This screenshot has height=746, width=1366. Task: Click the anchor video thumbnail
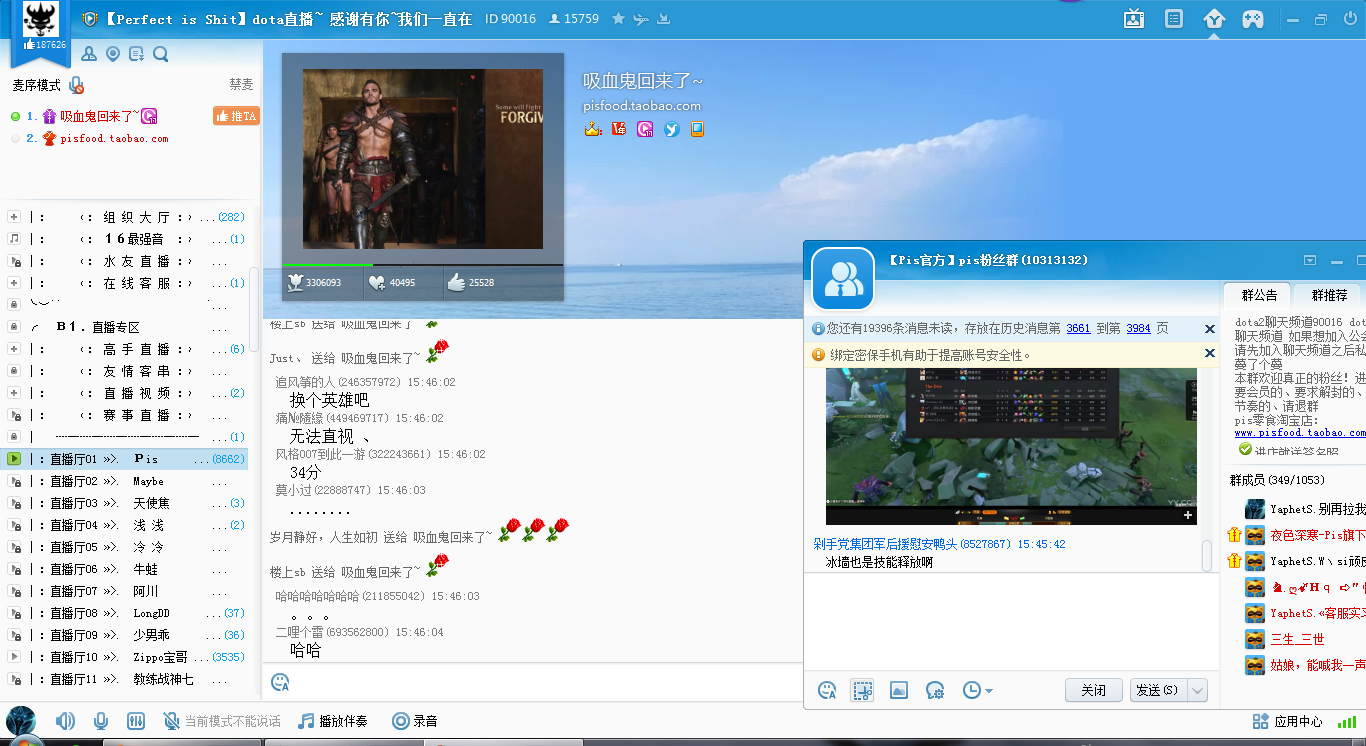[x=423, y=159]
